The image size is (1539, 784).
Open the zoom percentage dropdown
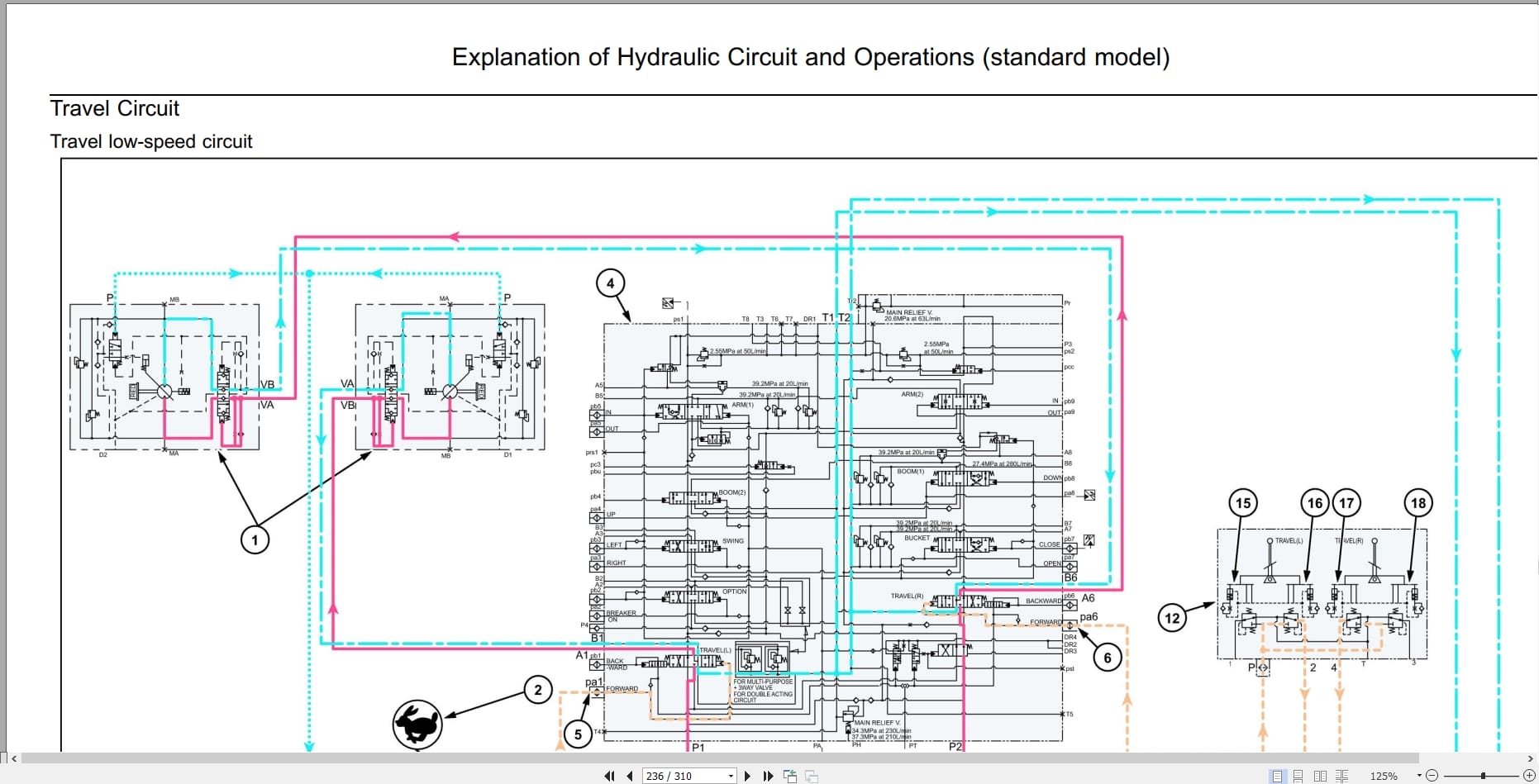1418,775
